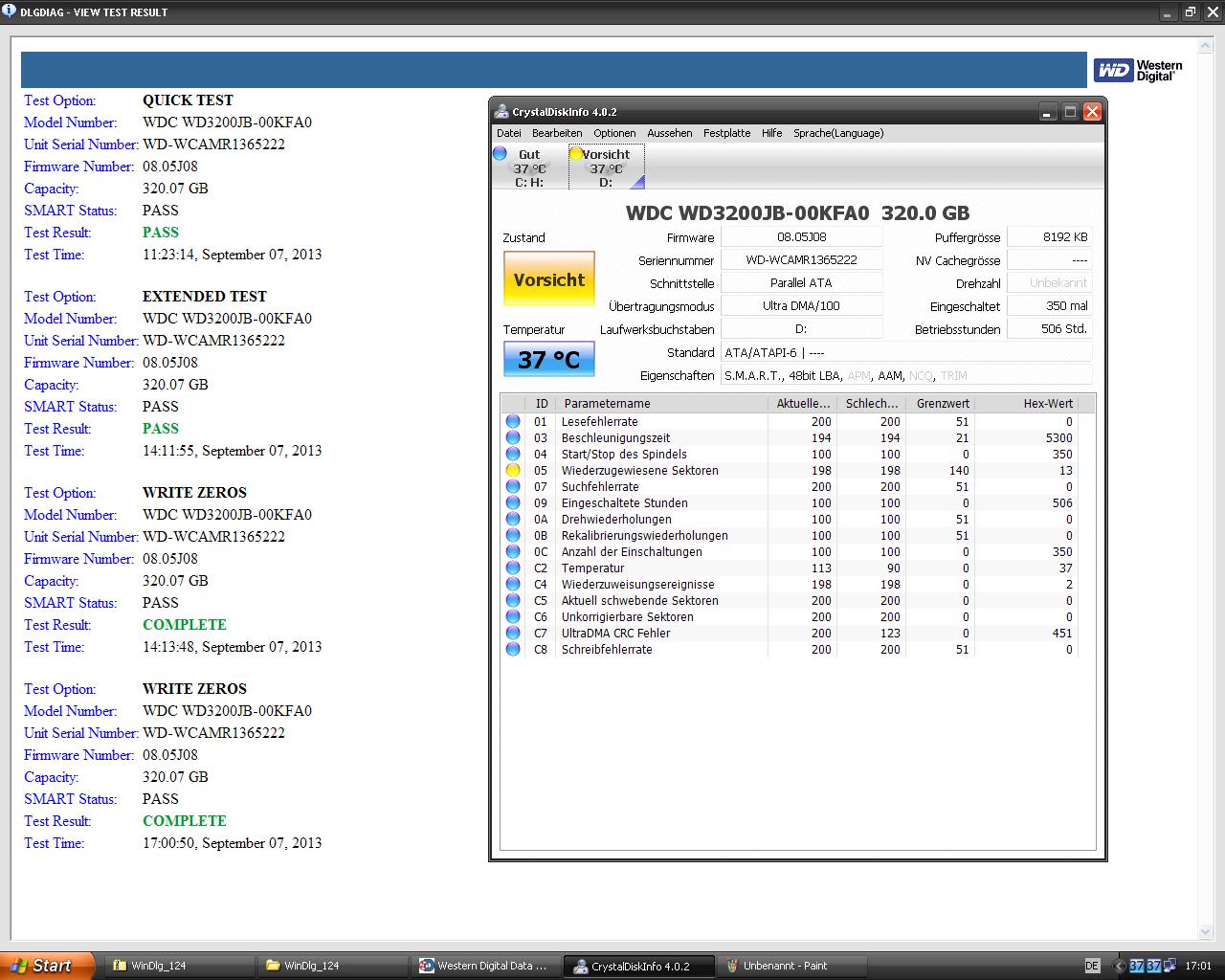The image size is (1225, 980).
Task: Open the Hilfe menu
Action: 772,133
